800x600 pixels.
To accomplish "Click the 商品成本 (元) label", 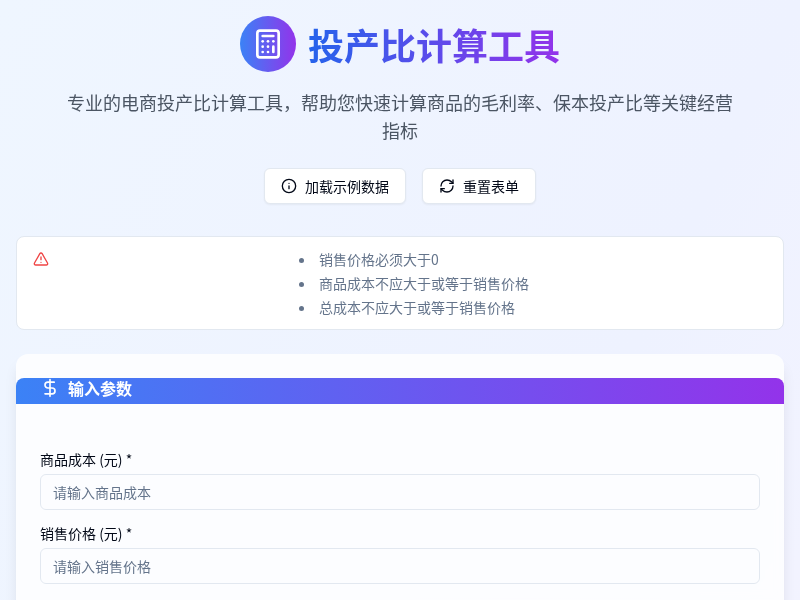I will pos(86,461).
